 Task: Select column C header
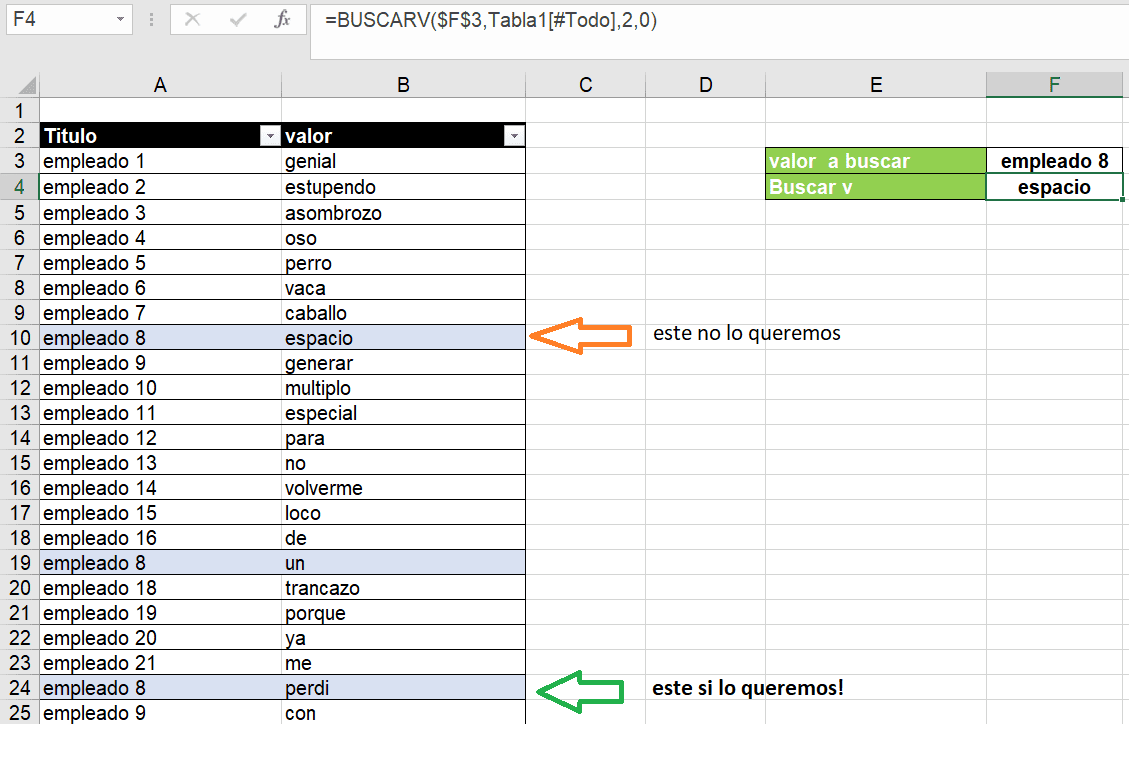585,85
